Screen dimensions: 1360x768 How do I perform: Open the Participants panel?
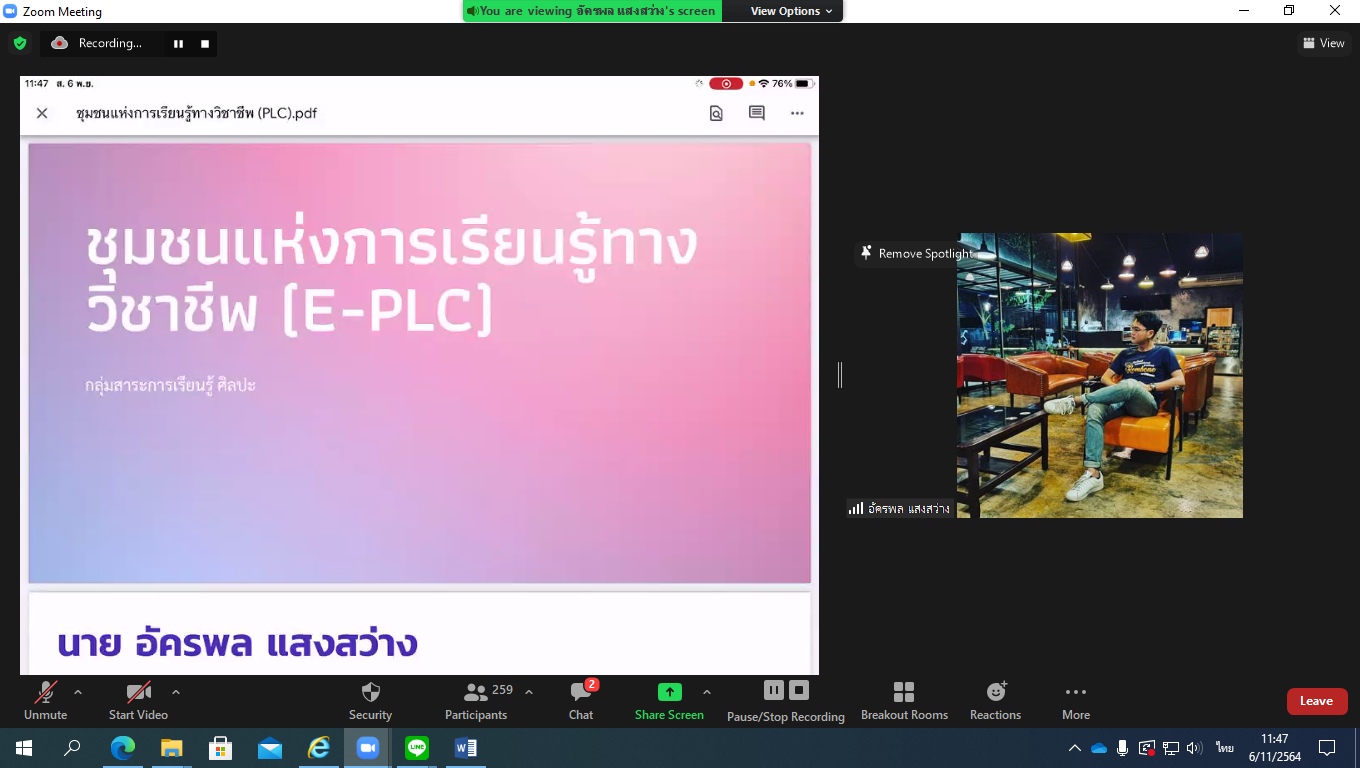[x=476, y=700]
